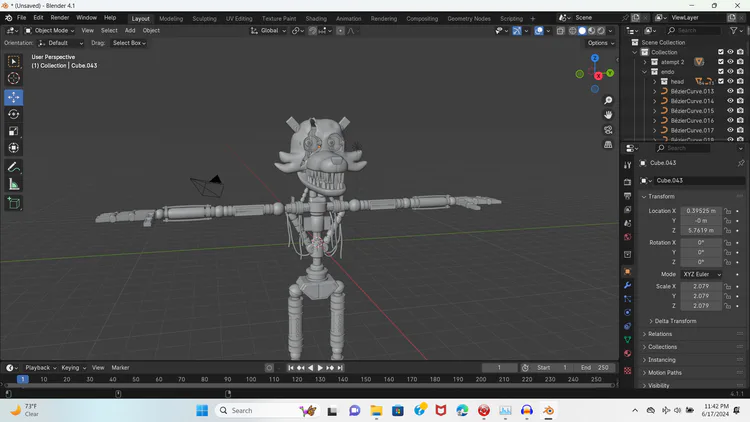Select the Select Box tool
750x422 pixels.
point(13,61)
